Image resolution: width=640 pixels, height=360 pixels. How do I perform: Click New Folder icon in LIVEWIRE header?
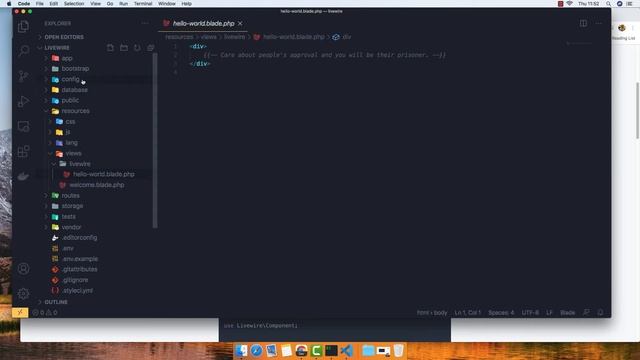pos(124,48)
